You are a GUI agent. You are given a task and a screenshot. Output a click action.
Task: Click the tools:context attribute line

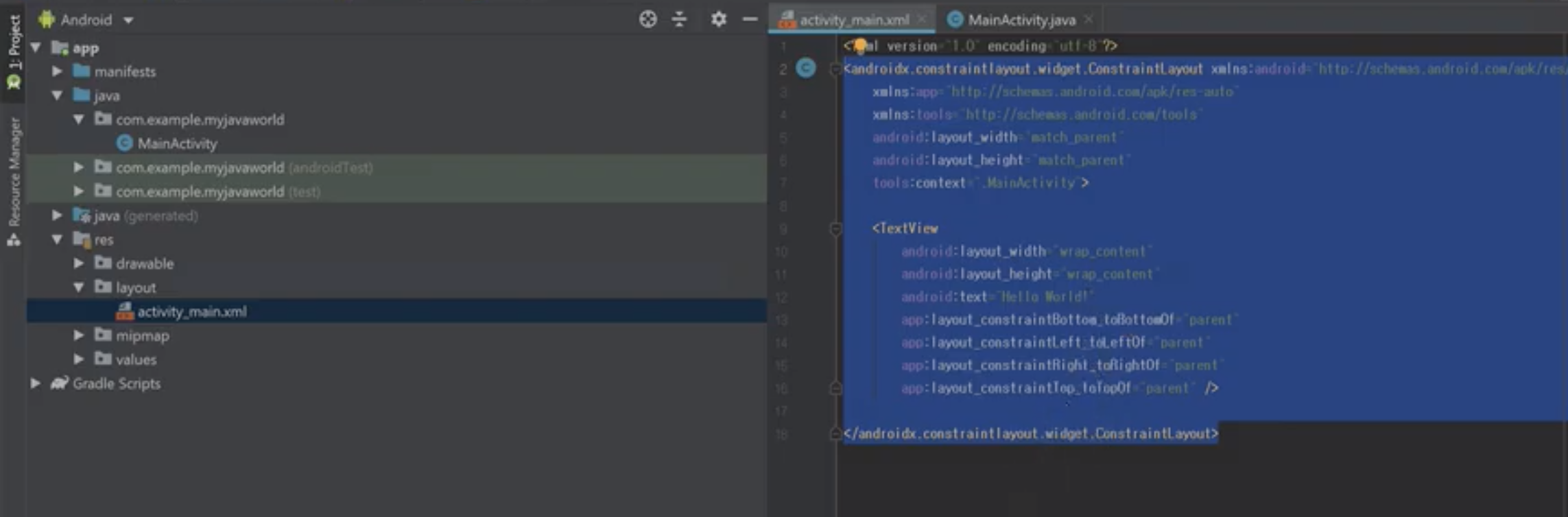click(980, 182)
